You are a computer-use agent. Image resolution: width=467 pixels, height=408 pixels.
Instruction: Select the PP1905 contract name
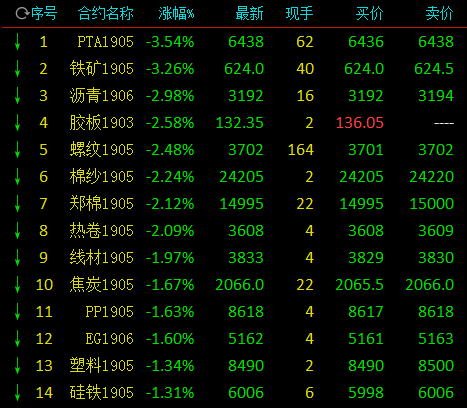pyautogui.click(x=109, y=312)
